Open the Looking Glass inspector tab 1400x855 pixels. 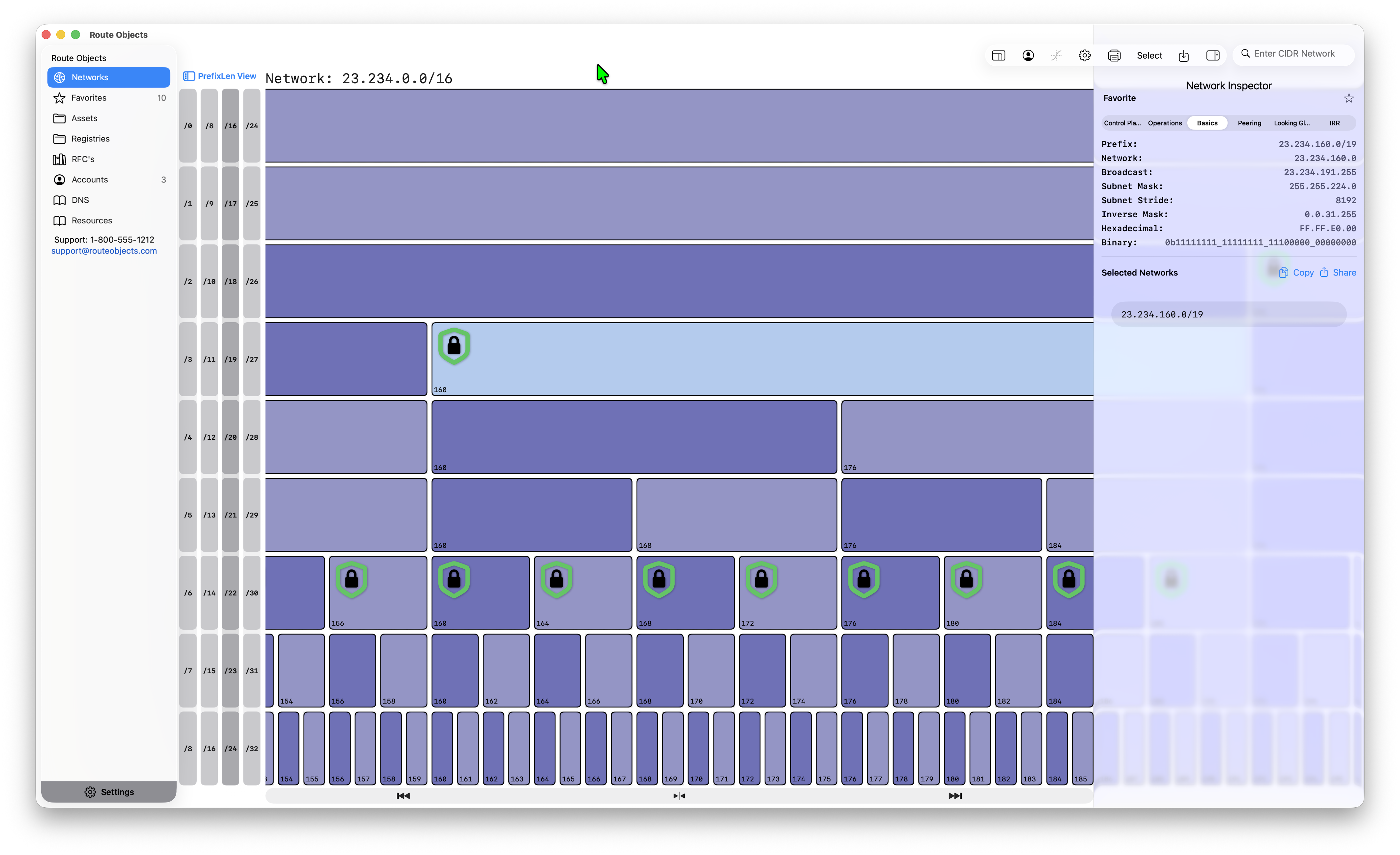[1292, 123]
